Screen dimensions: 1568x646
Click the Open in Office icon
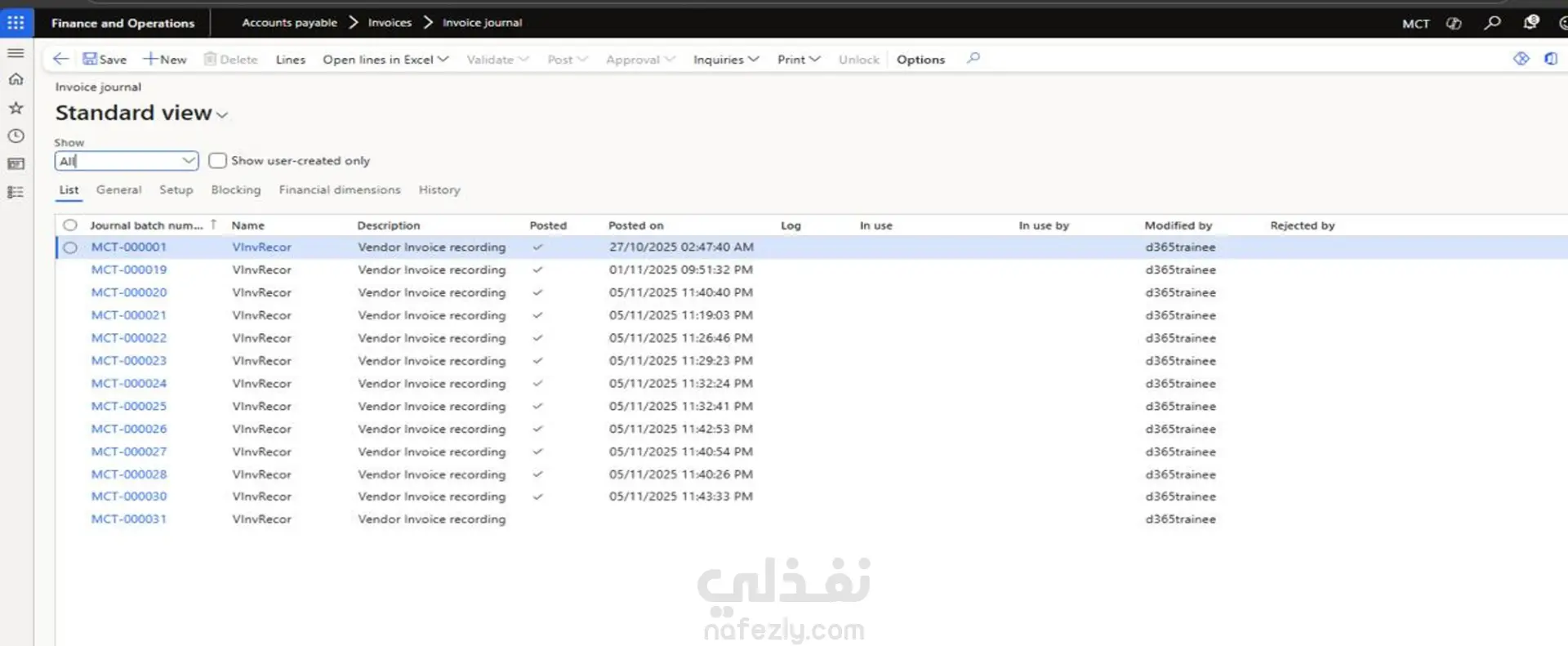point(1551,59)
